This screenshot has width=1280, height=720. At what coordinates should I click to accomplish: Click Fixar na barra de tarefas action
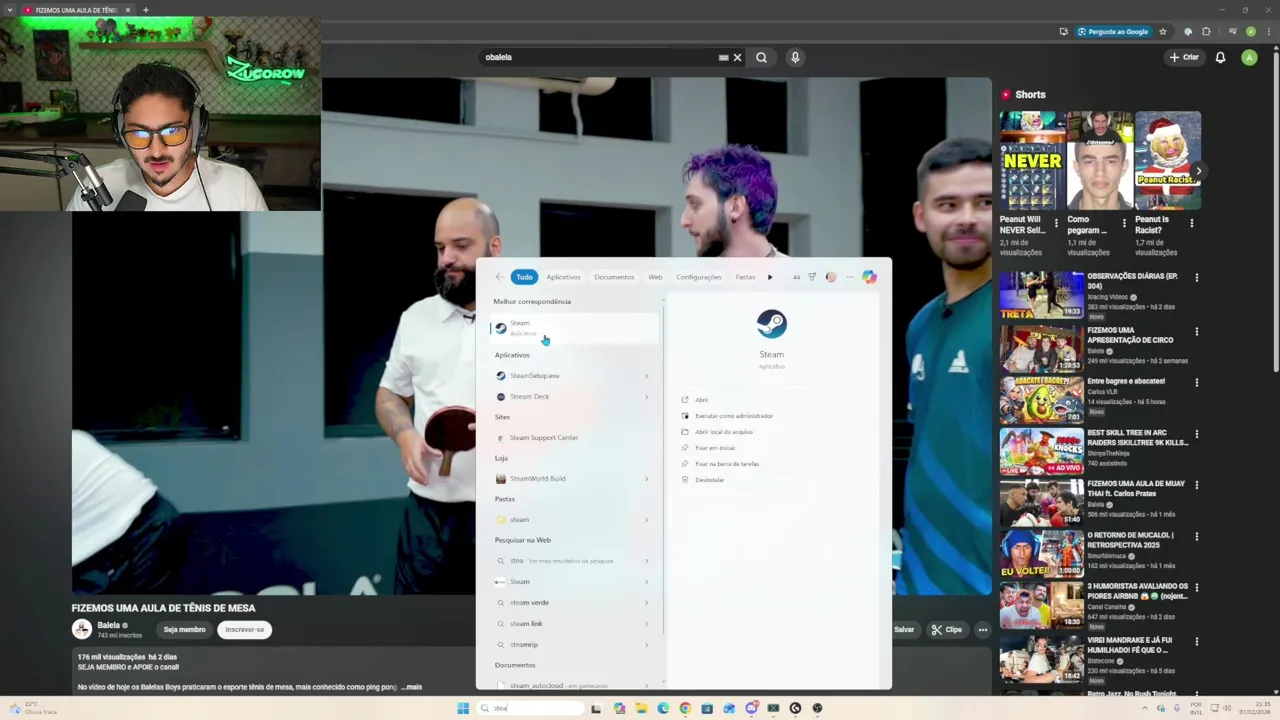(720, 464)
